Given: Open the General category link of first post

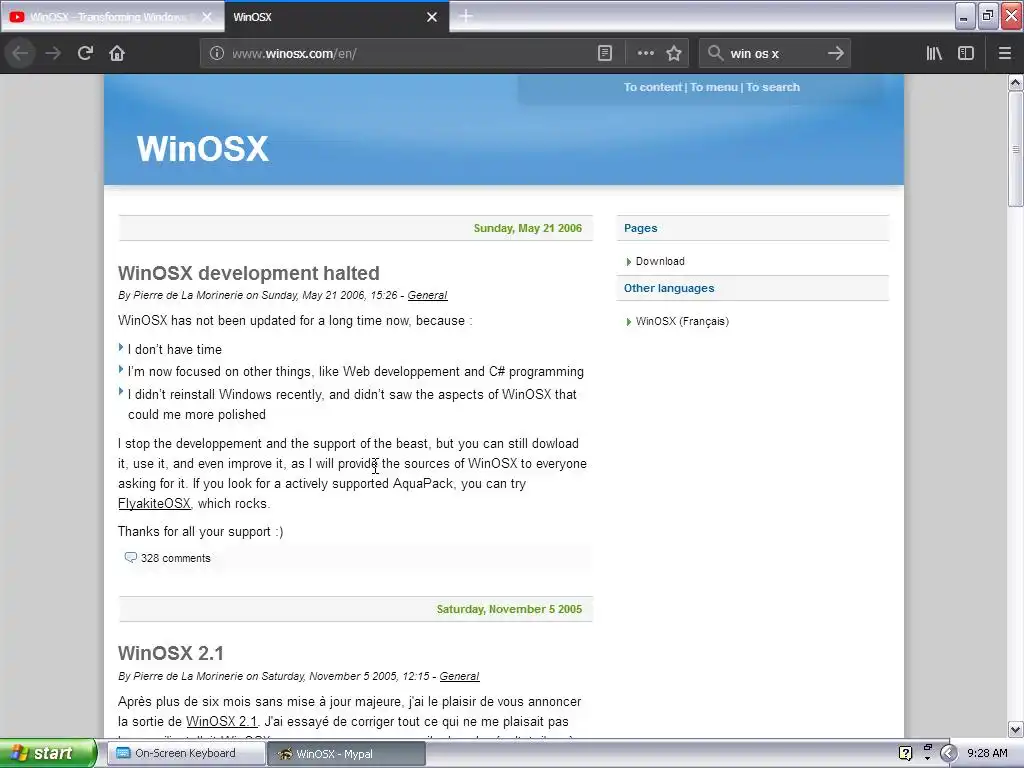Looking at the screenshot, I should 427,295.
